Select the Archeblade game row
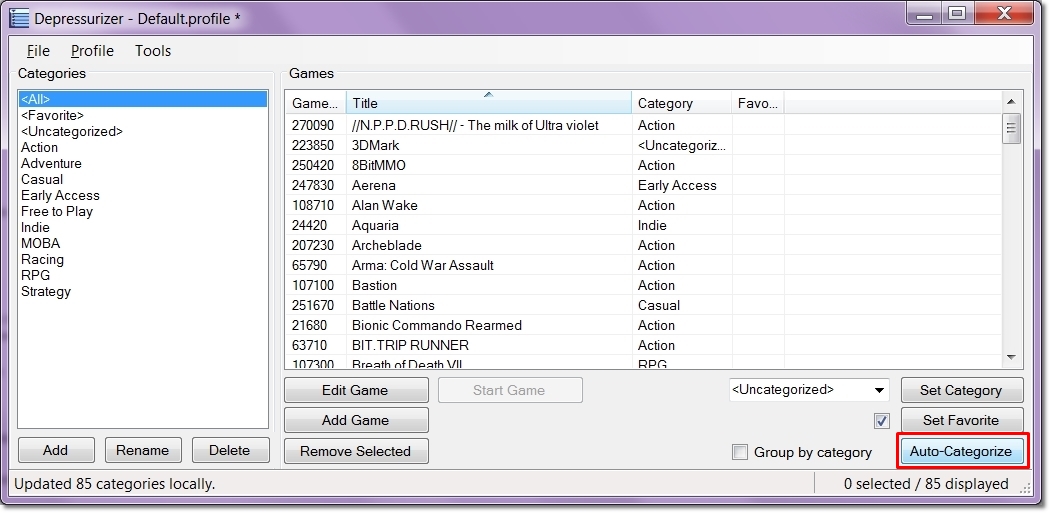 [643, 245]
